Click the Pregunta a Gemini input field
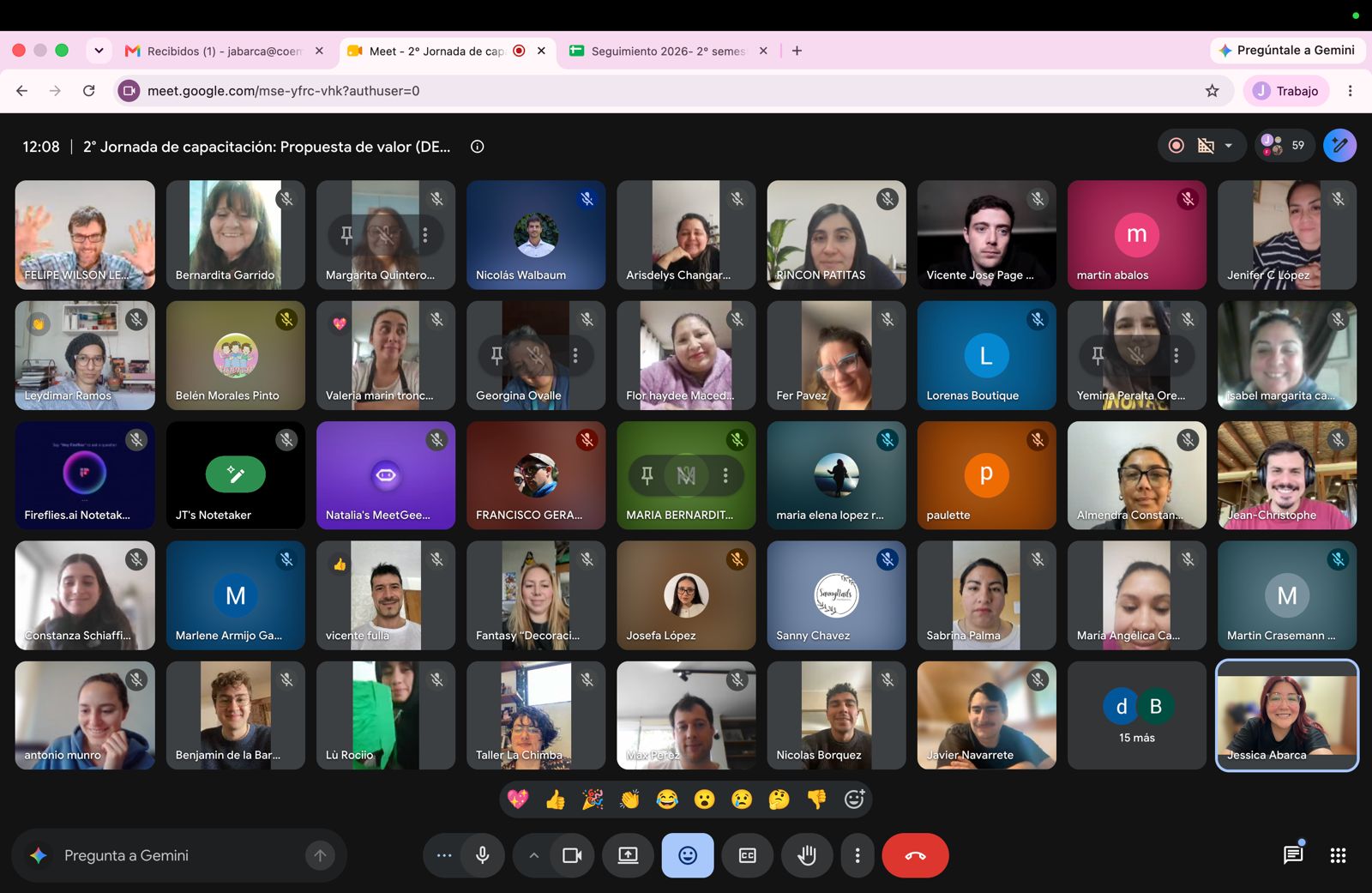1372x893 pixels. click(178, 855)
